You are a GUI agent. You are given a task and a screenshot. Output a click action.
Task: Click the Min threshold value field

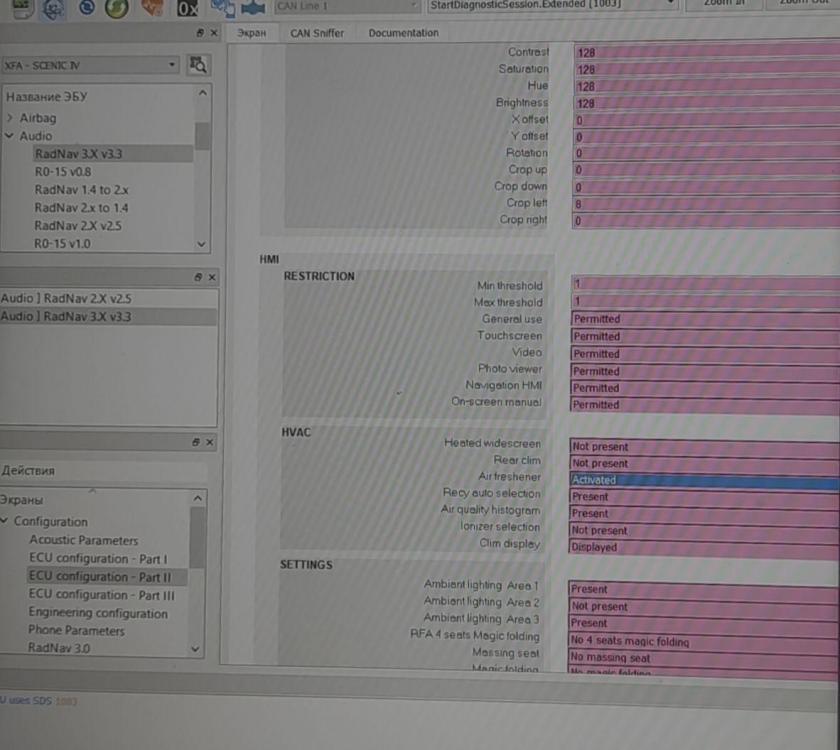[x=705, y=284]
